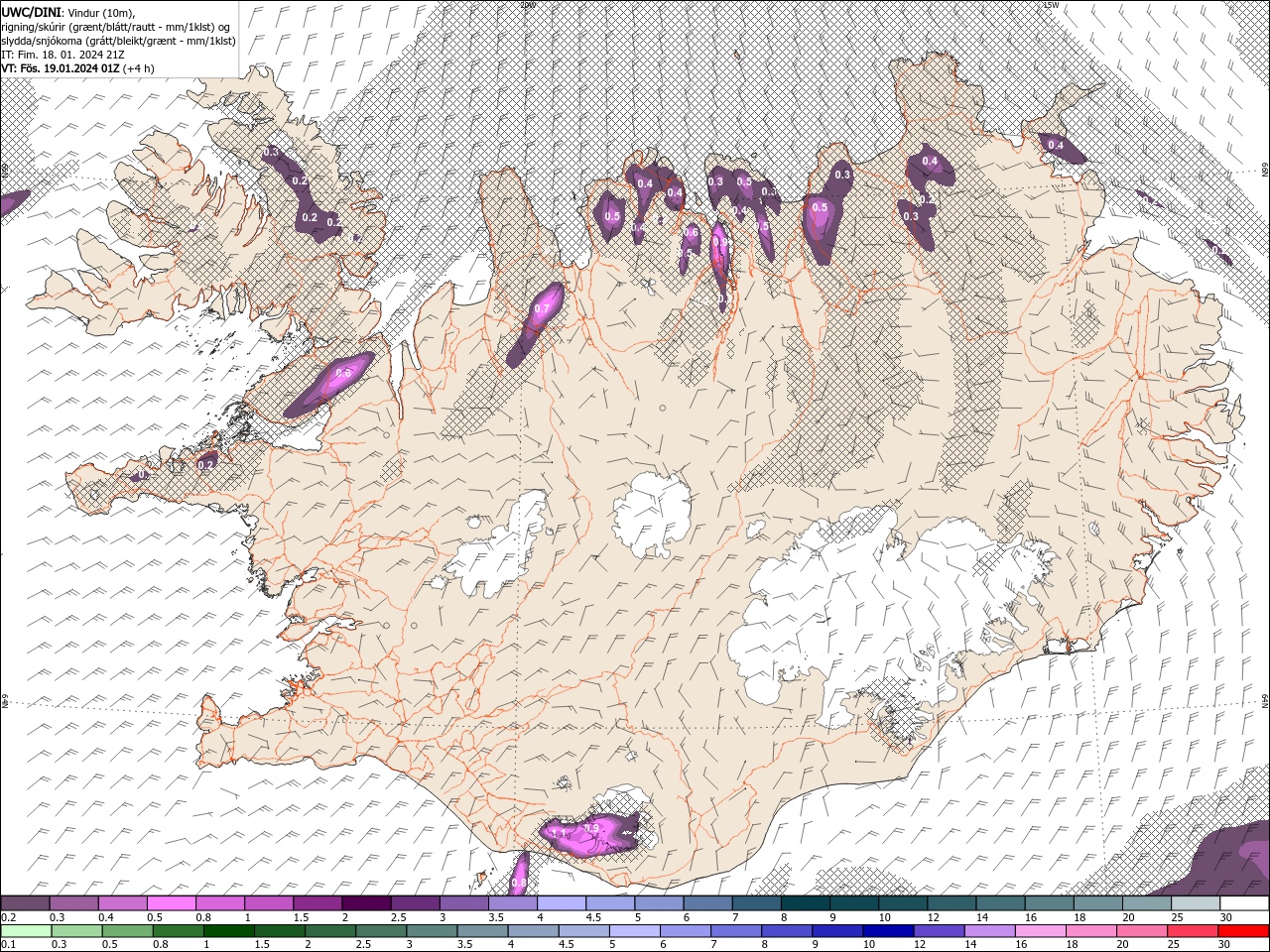Click the 64N latitude label on right edge
The height and width of the screenshot is (952, 1270).
tap(1265, 700)
